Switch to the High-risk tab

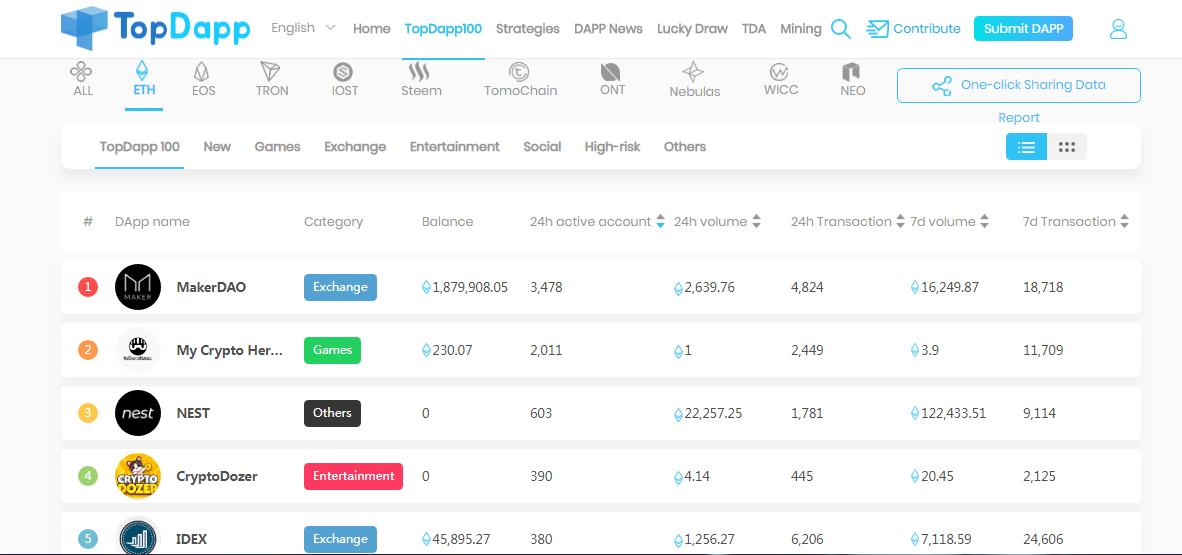[612, 146]
